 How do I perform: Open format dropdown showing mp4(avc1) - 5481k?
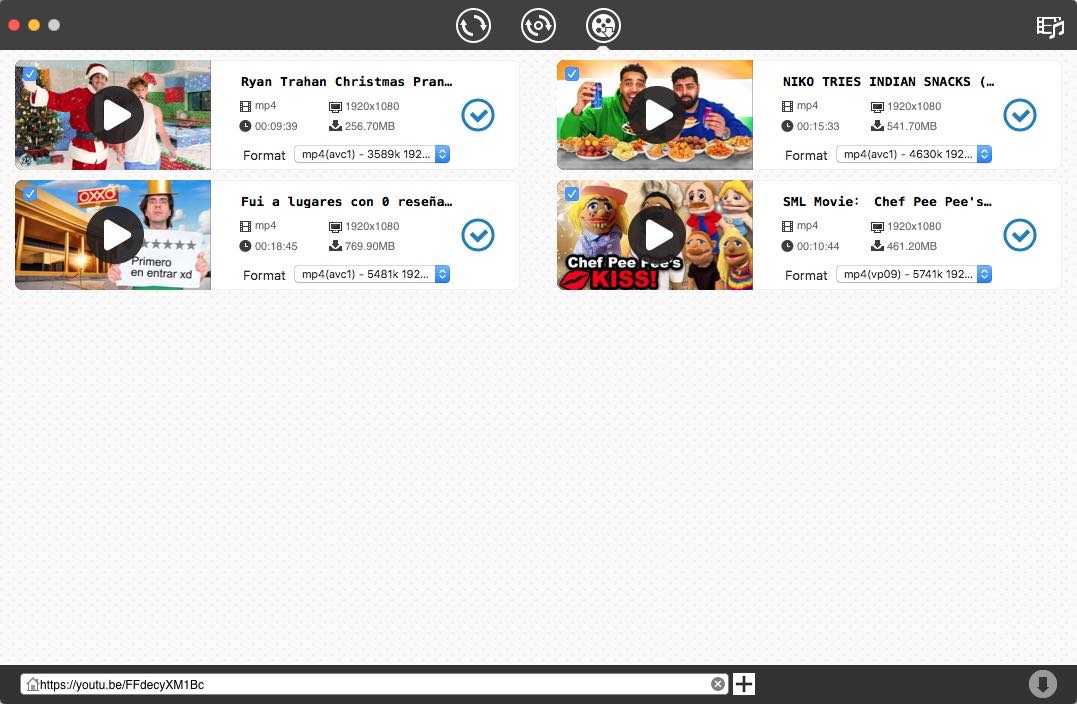pyautogui.click(x=372, y=274)
